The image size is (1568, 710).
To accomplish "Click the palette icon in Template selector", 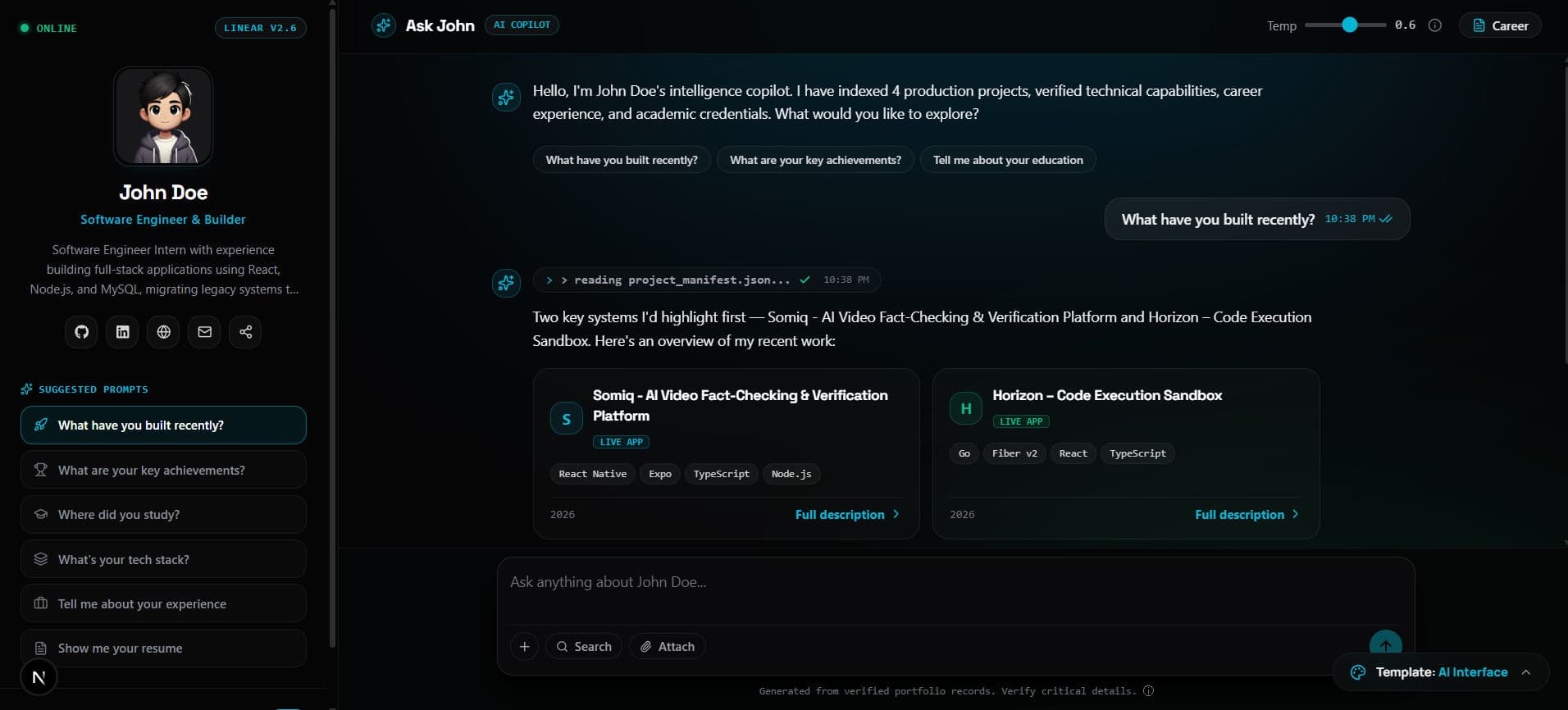I will (x=1357, y=672).
